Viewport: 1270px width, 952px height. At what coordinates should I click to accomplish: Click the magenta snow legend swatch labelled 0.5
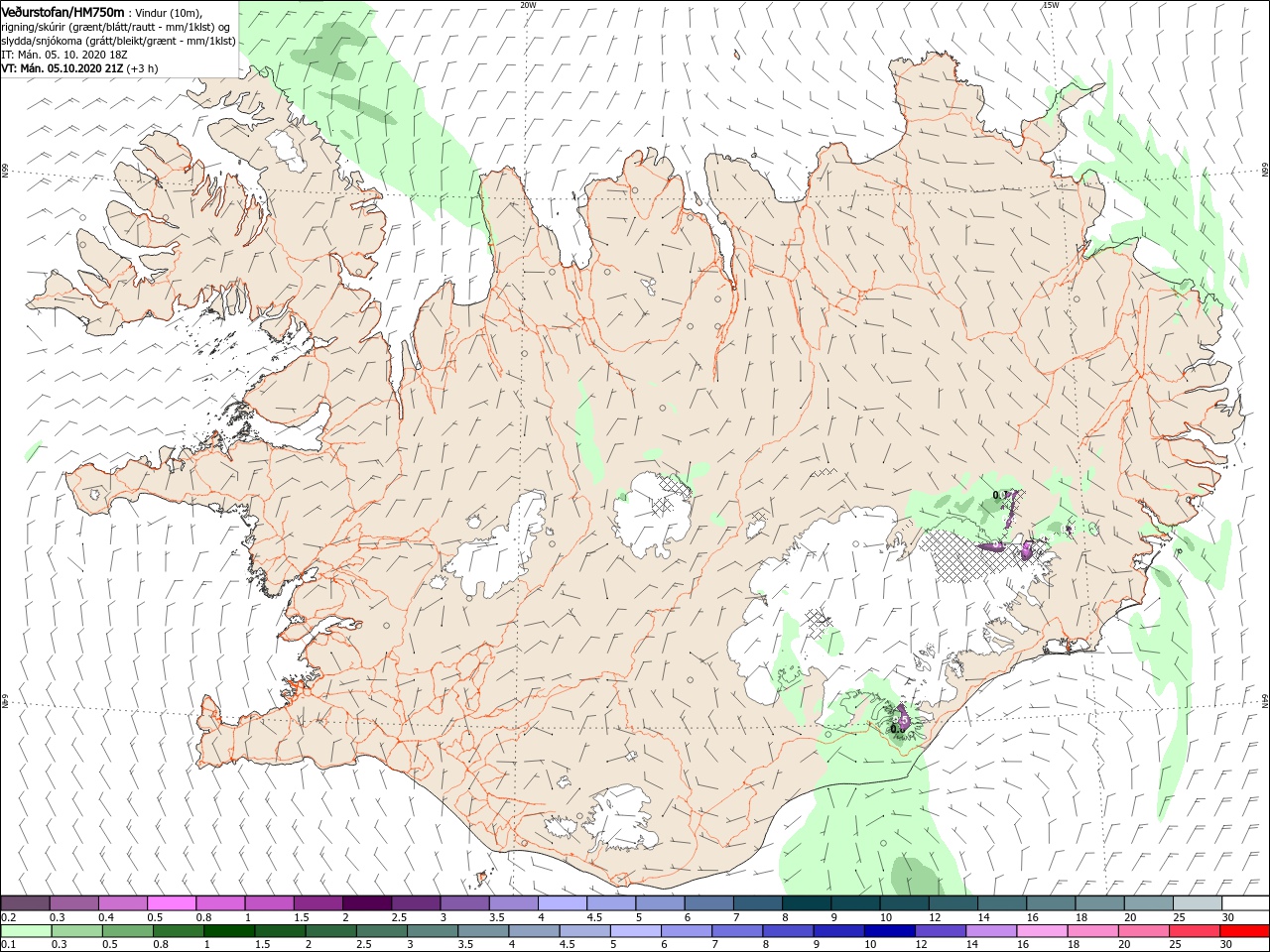coord(172,903)
